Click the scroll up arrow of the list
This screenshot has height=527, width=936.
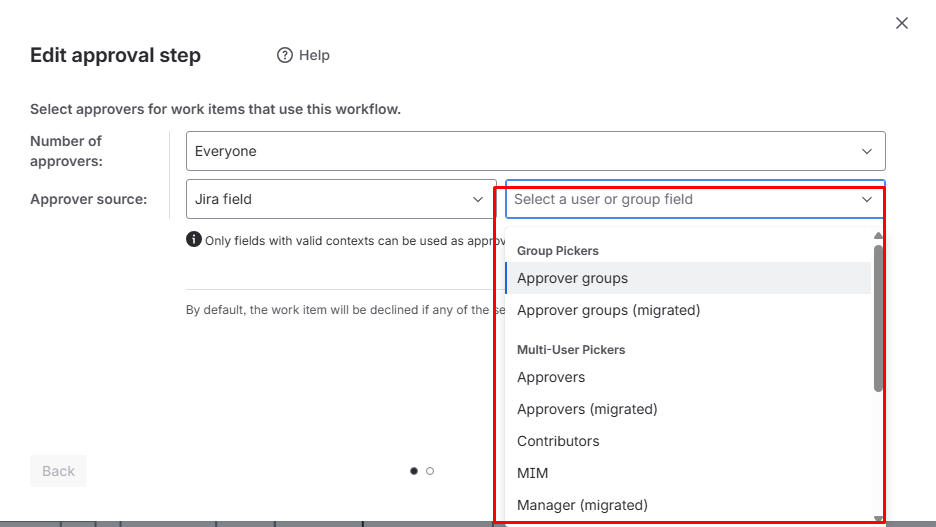point(878,236)
